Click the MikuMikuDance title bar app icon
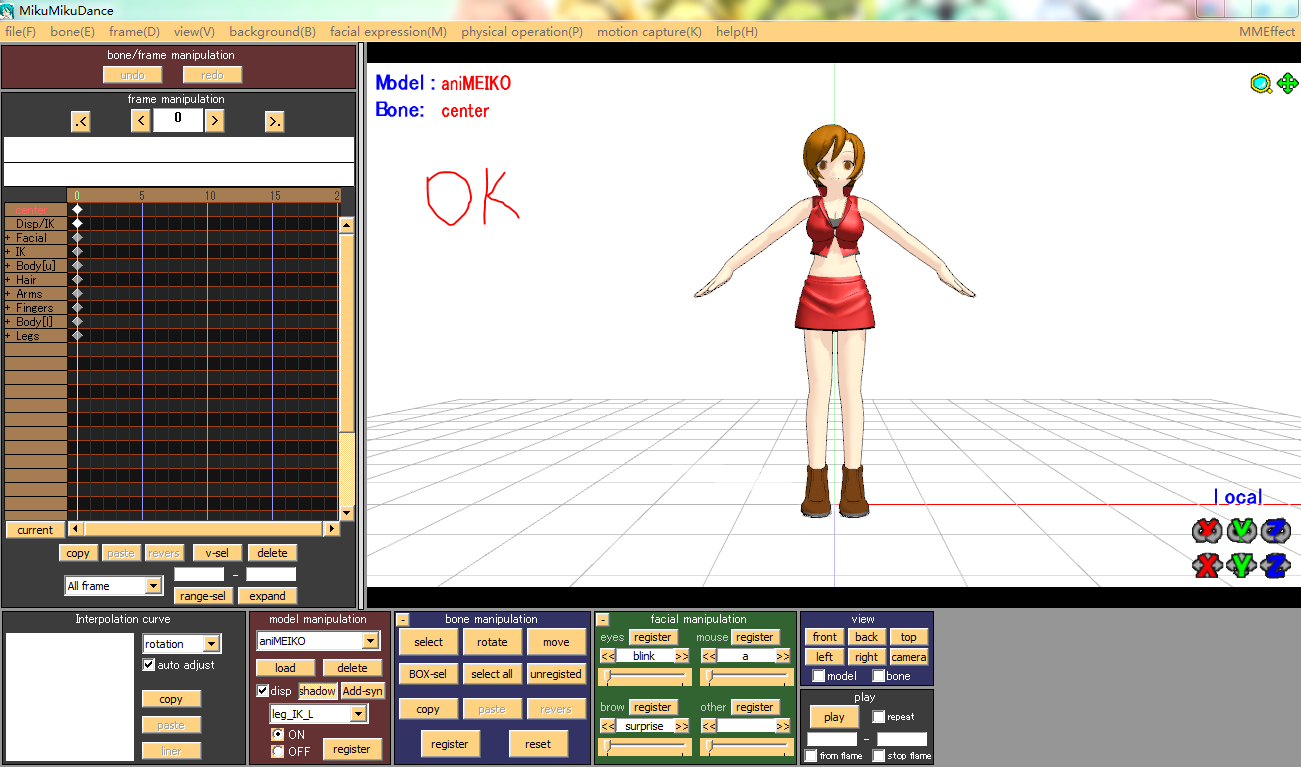Viewport: 1301px width, 767px height. click(9, 11)
